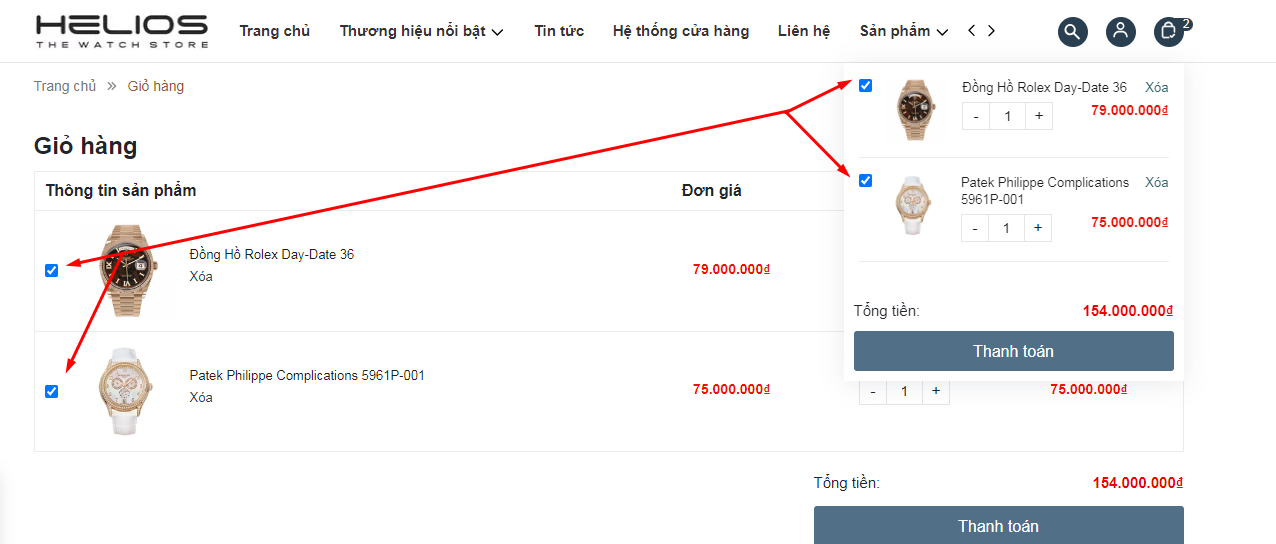This screenshot has width=1276, height=544.
Task: Click Trang chủ breadcrumb link
Action: click(65, 86)
